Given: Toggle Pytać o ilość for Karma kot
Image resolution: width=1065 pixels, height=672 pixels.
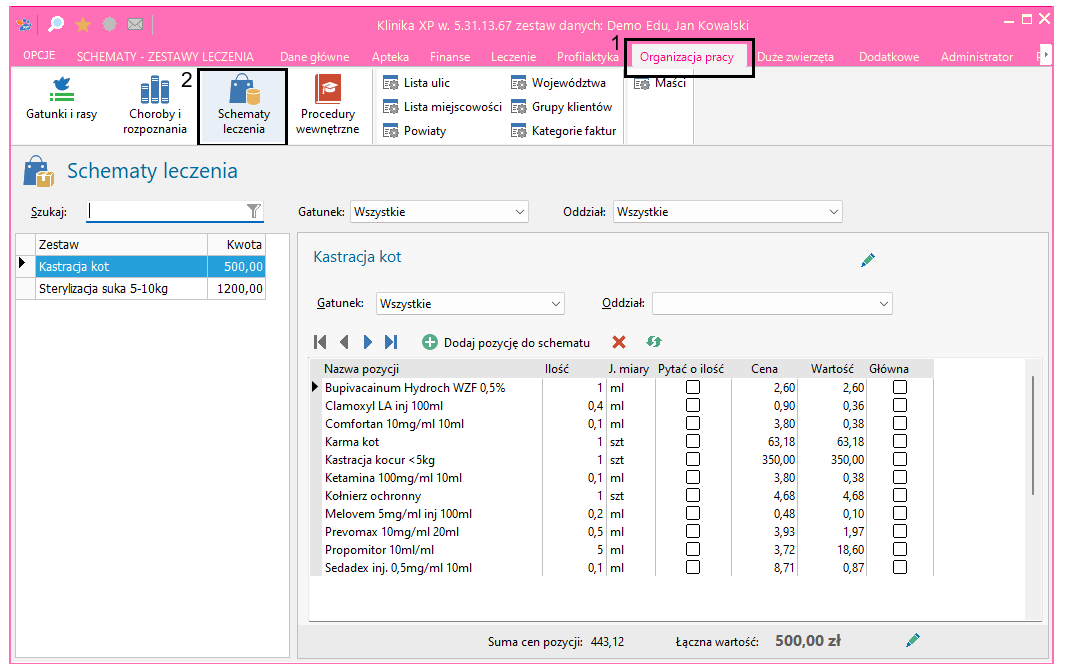Looking at the screenshot, I should (693, 442).
